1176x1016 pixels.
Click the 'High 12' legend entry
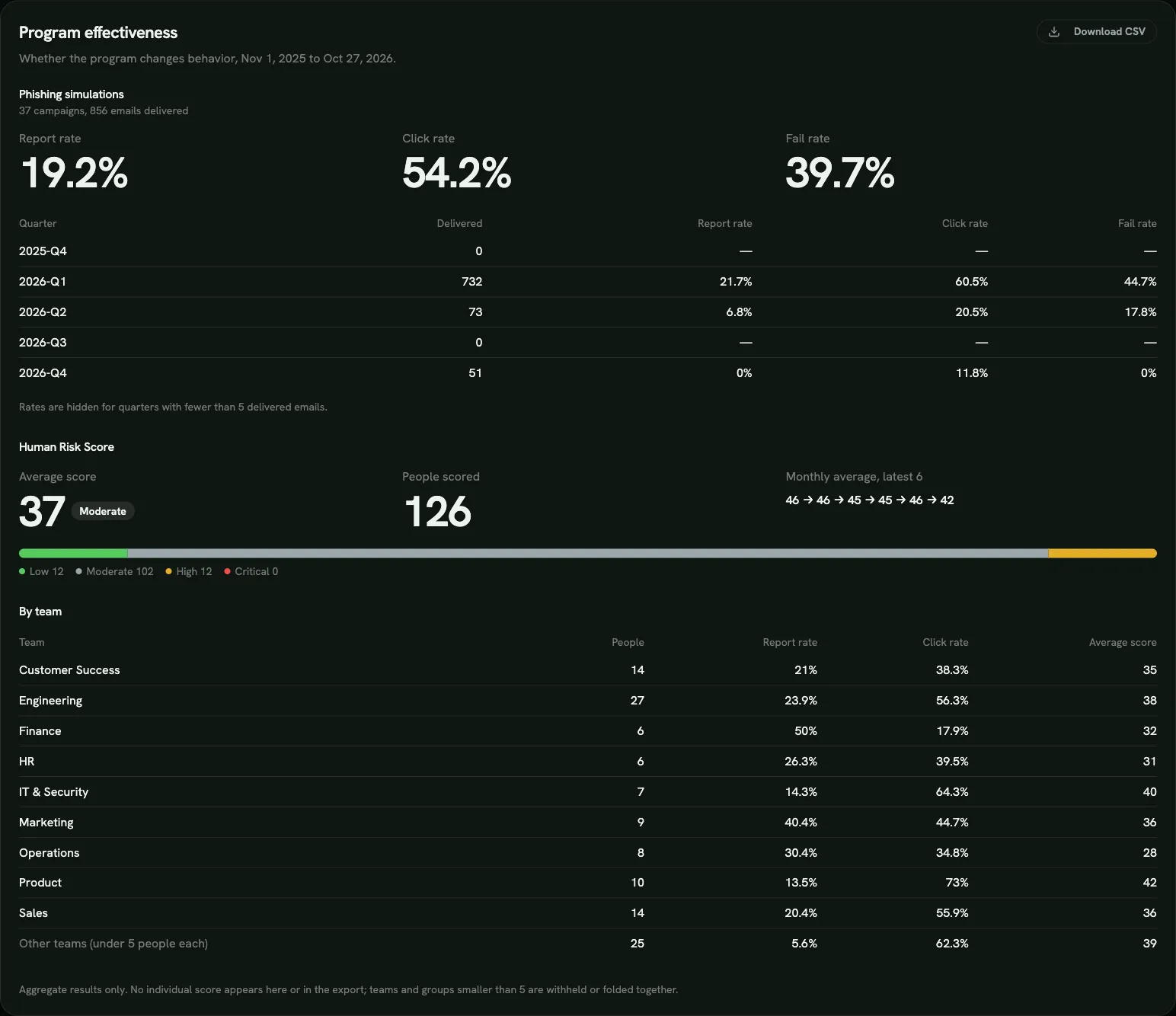coord(189,571)
